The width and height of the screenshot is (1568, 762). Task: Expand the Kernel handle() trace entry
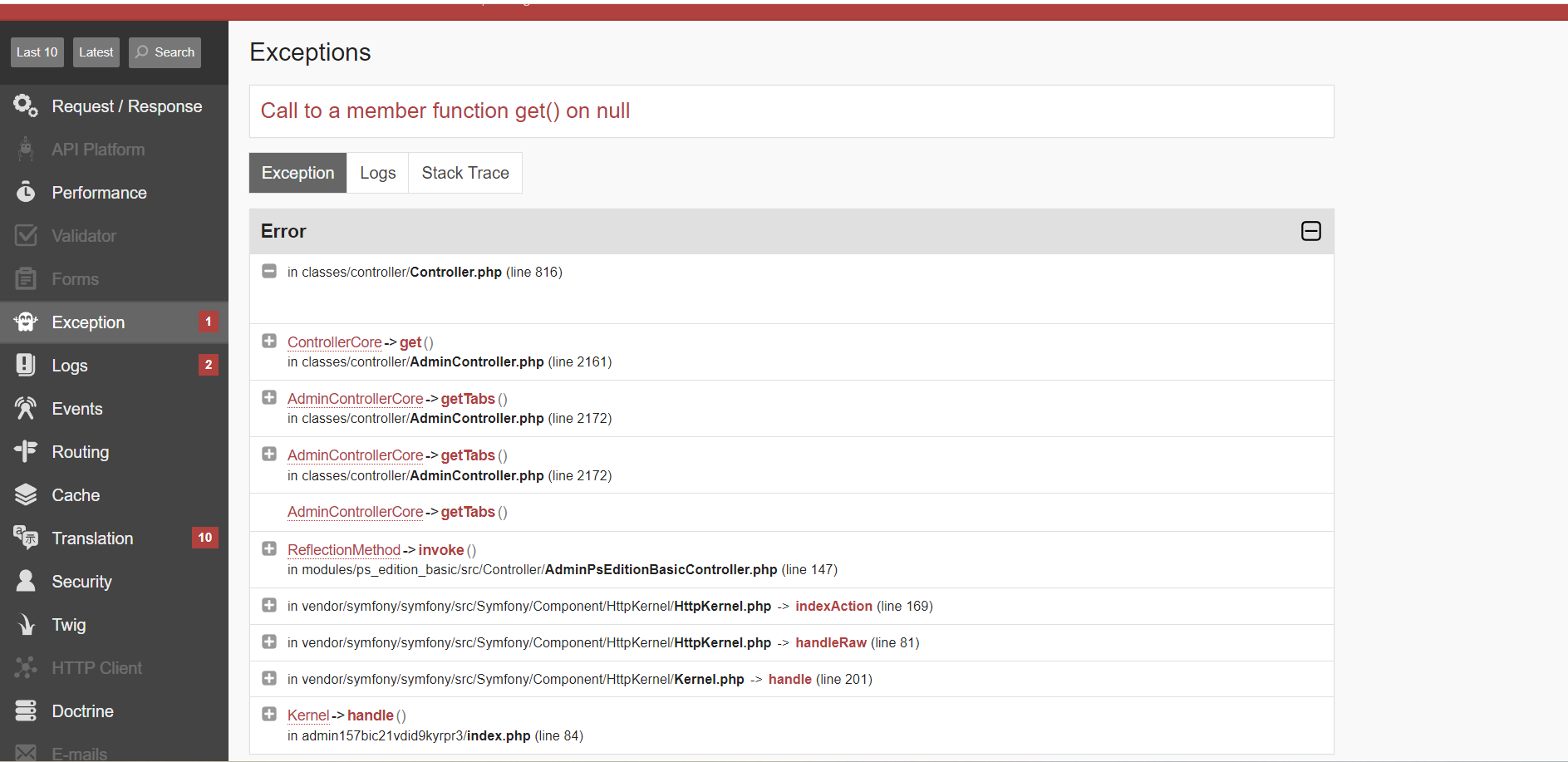coord(269,714)
